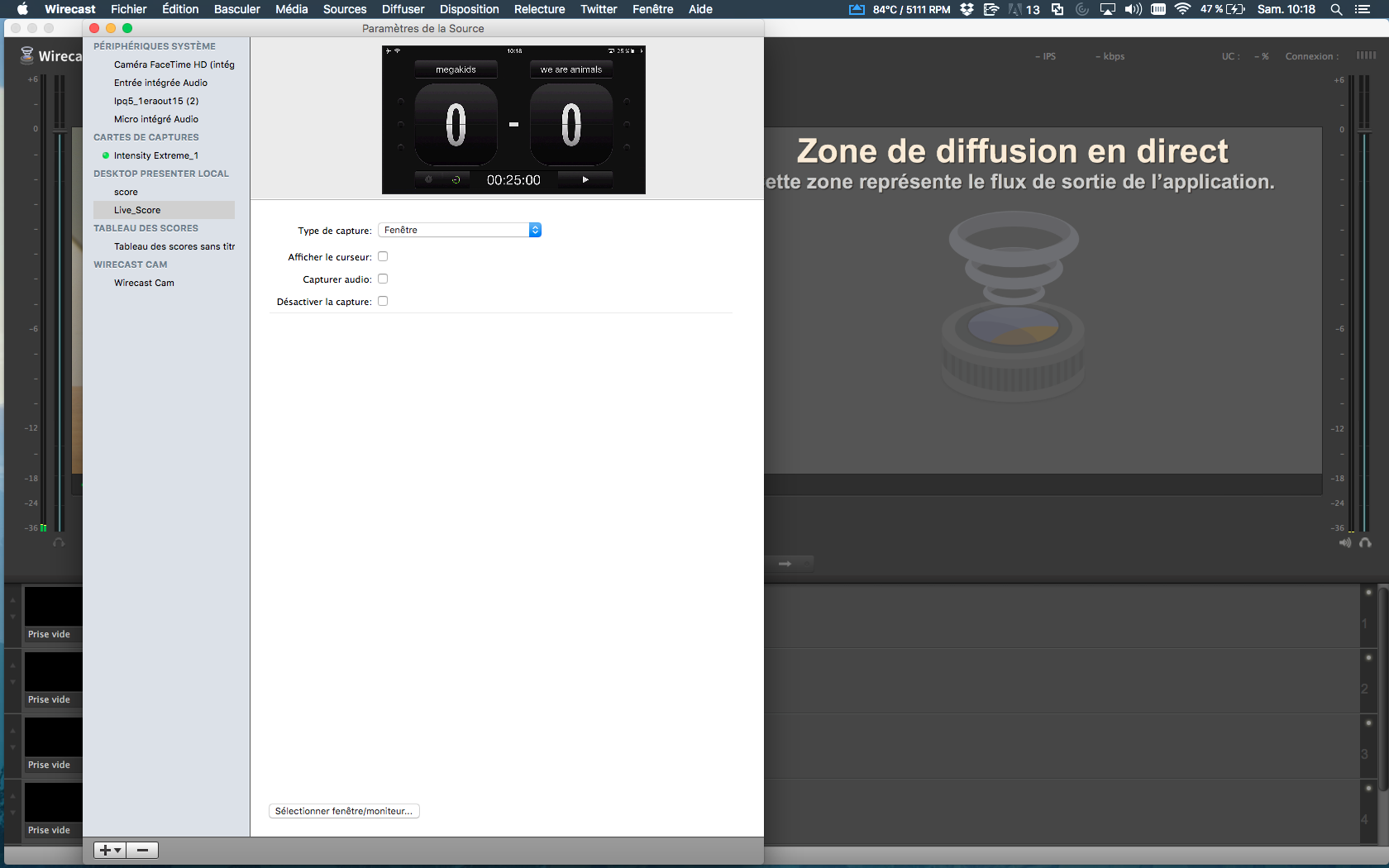Image resolution: width=1389 pixels, height=868 pixels.
Task: Open Spotlight search magnifier icon
Action: click(x=1336, y=9)
